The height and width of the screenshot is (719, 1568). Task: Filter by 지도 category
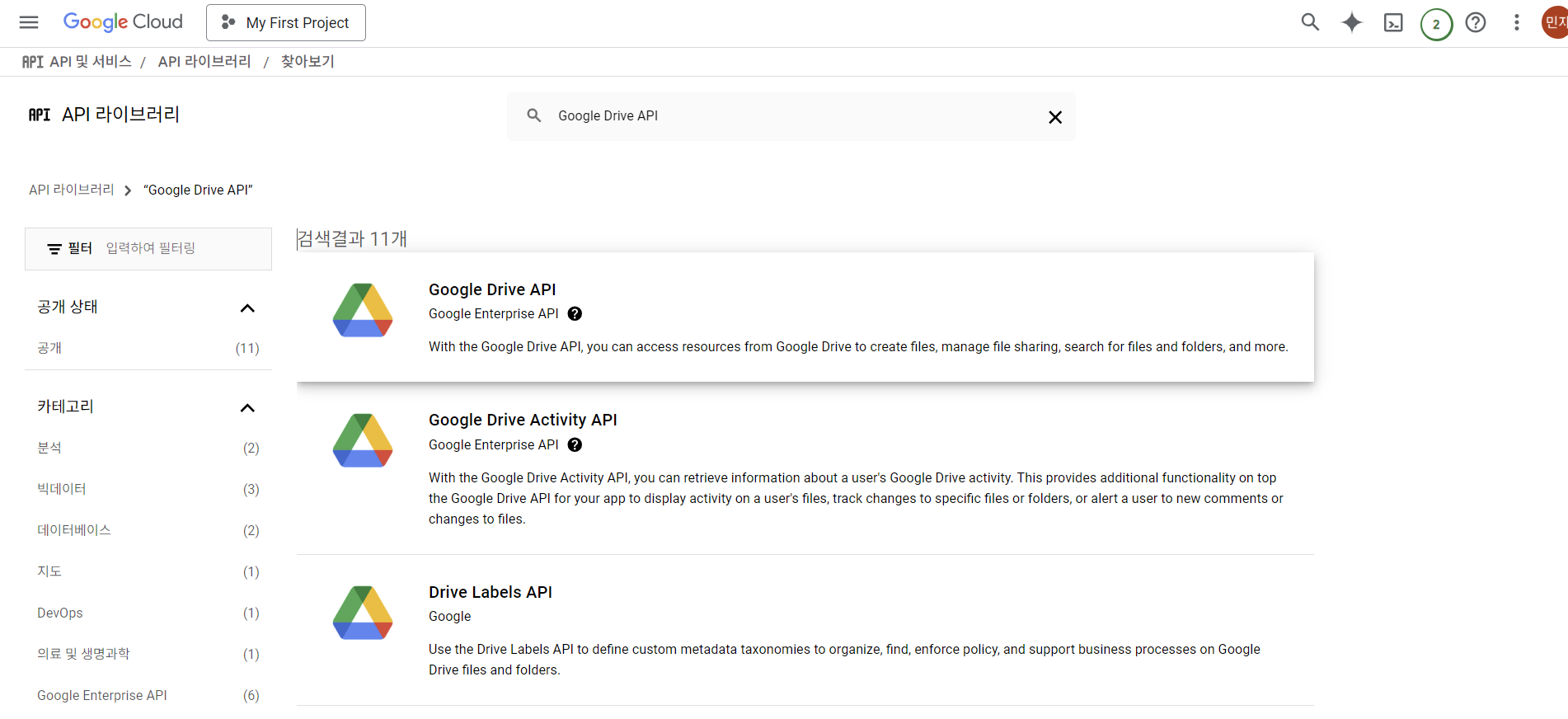point(148,571)
